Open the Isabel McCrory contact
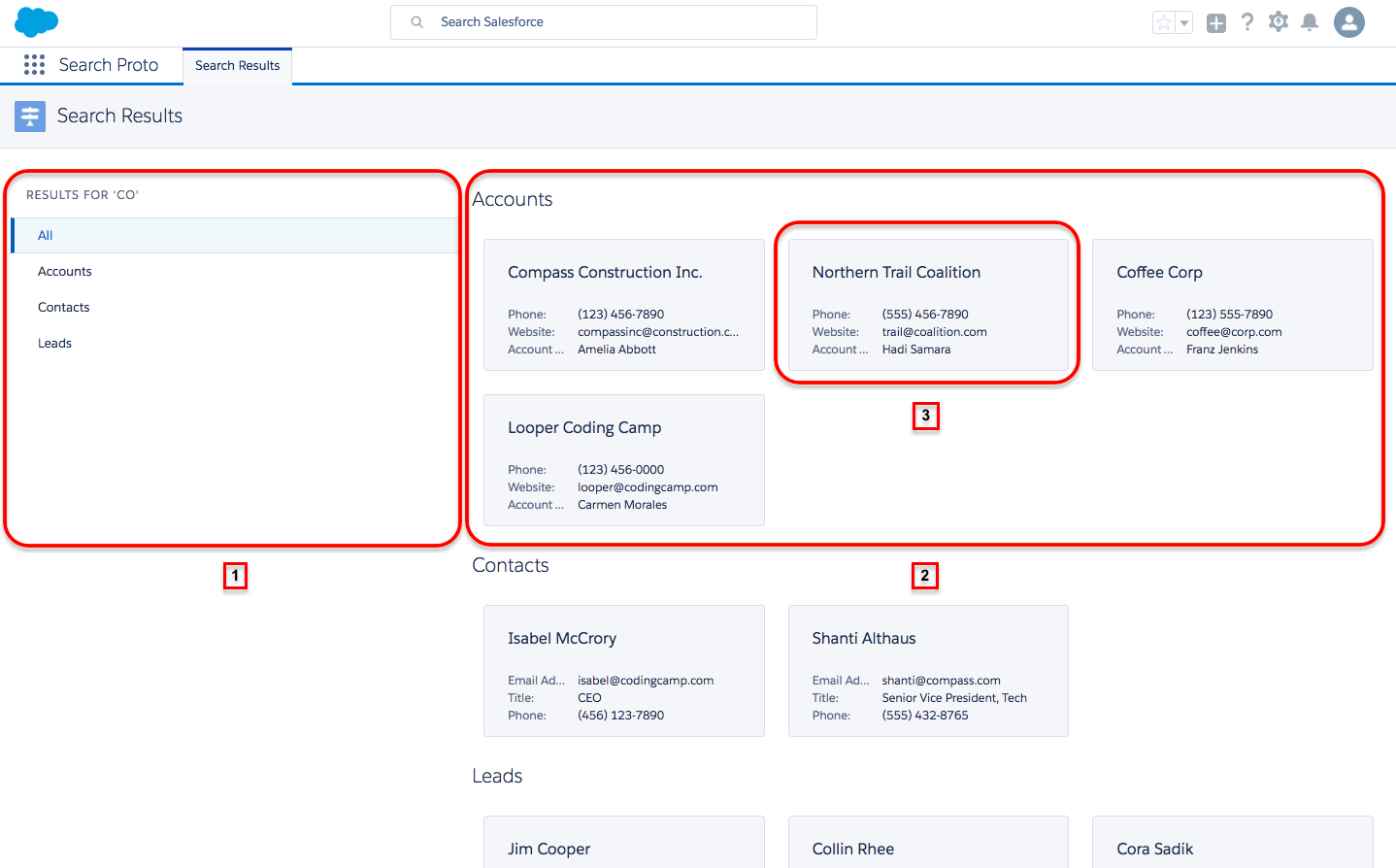Image resolution: width=1396 pixels, height=868 pixels. coord(562,639)
